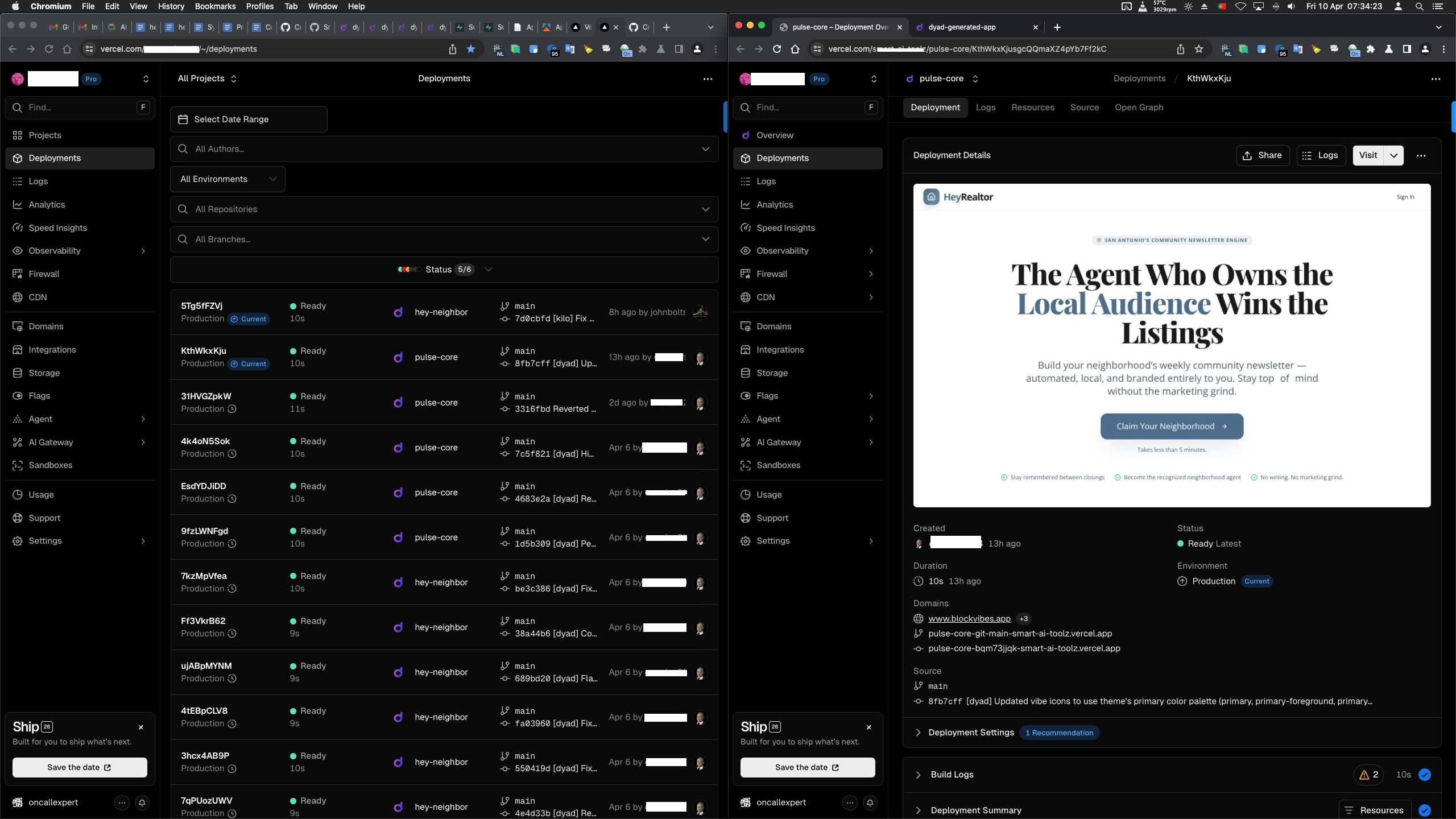Click Resources button in Deployment Summary row
Image resolution: width=1456 pixels, height=819 pixels.
tap(1375, 810)
